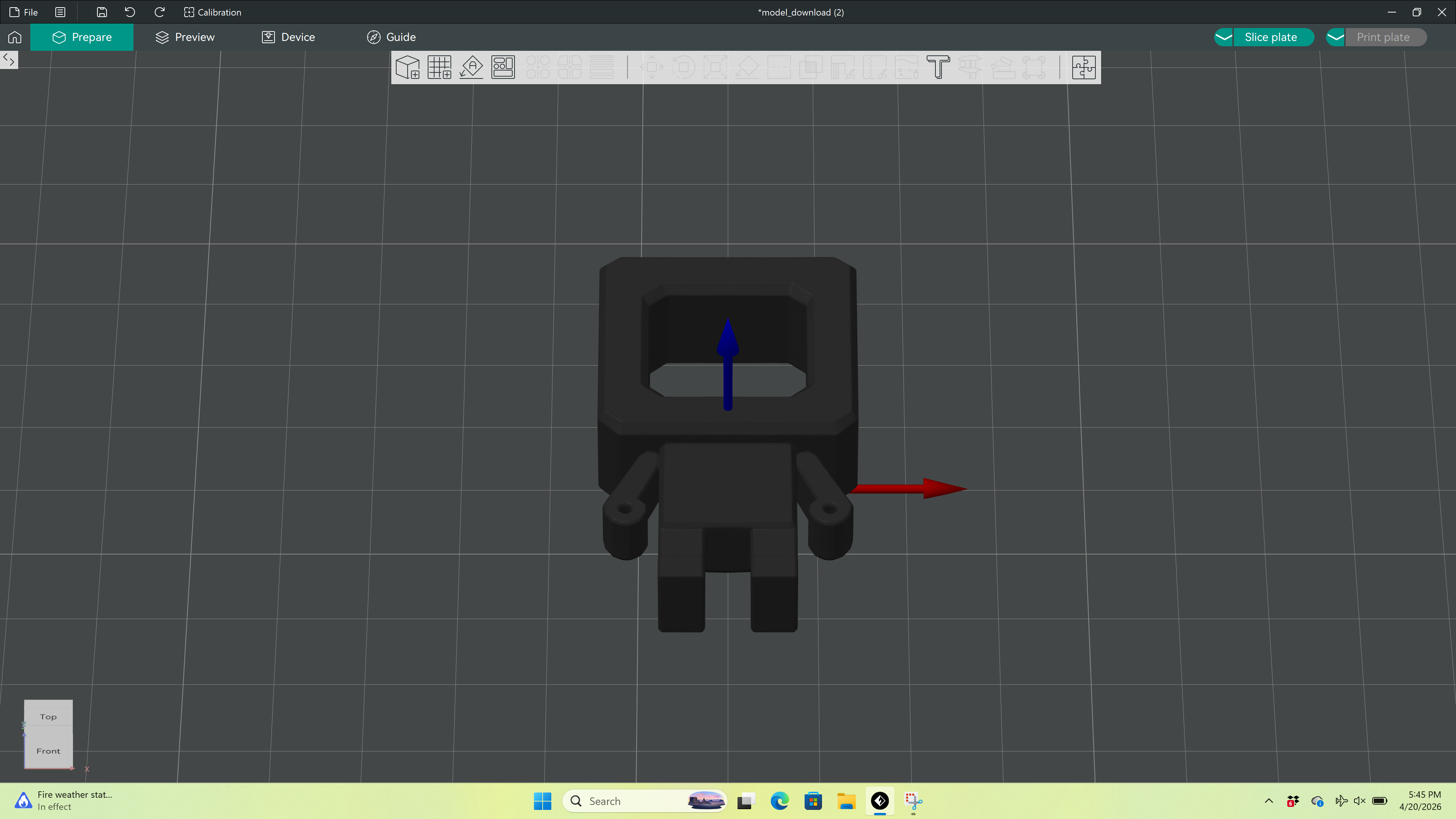
Task: Expand the collapsed left sidebar
Action: click(x=9, y=60)
